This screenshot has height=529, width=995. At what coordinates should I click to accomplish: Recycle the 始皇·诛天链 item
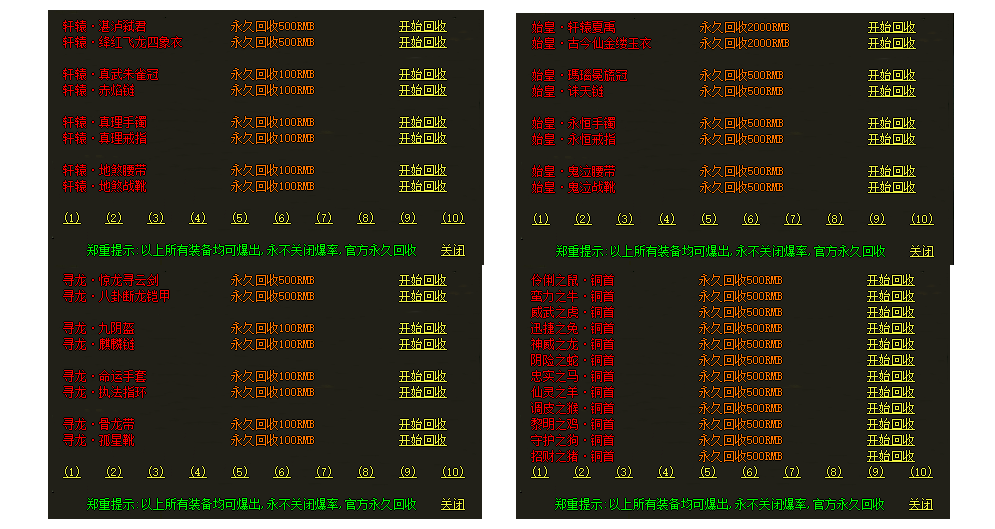coord(891,91)
